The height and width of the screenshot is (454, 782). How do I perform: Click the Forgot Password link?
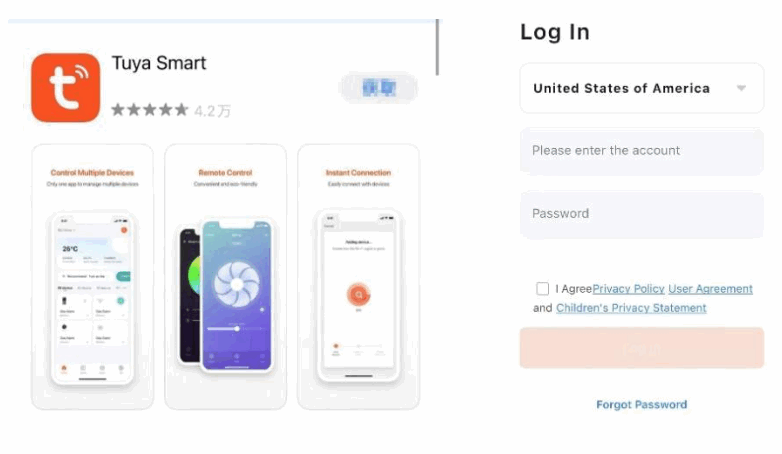[641, 405]
